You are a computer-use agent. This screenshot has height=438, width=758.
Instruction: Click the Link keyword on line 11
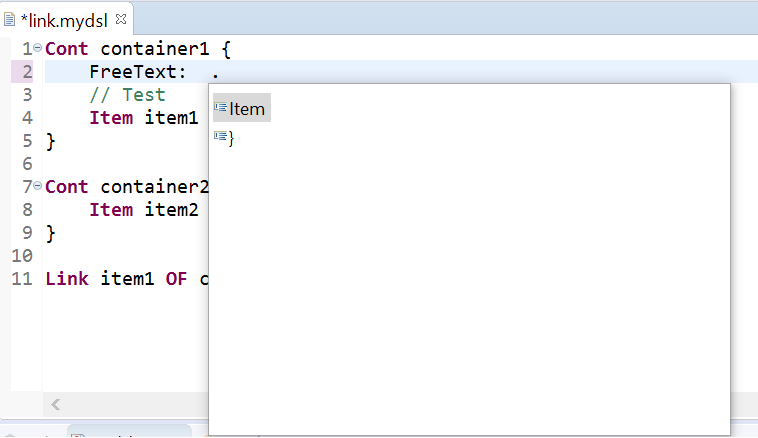(x=67, y=278)
